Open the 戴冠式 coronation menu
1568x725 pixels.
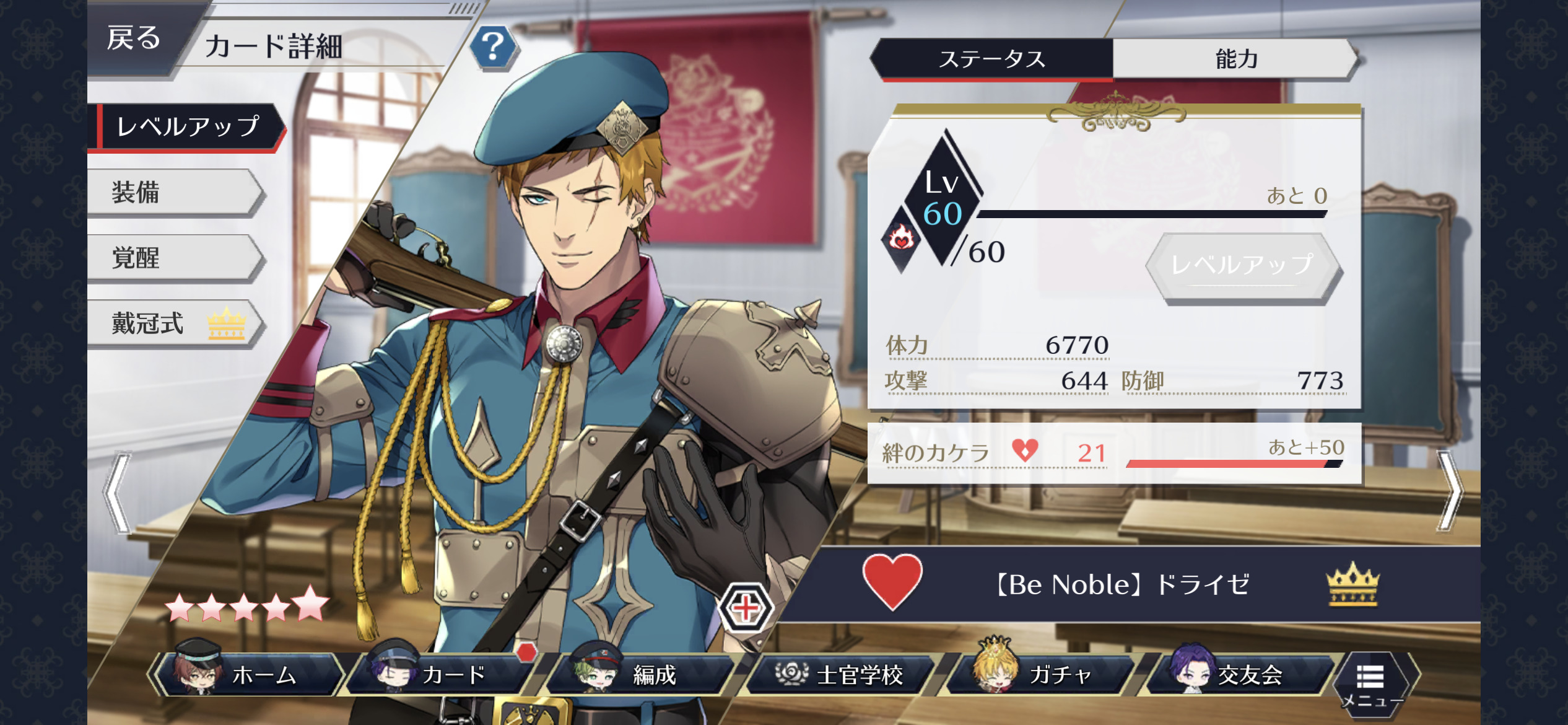click(x=175, y=323)
